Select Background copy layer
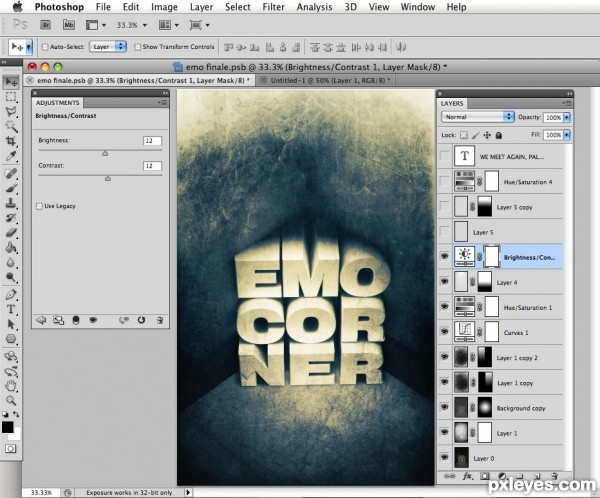The width and height of the screenshot is (600, 498). point(507,408)
